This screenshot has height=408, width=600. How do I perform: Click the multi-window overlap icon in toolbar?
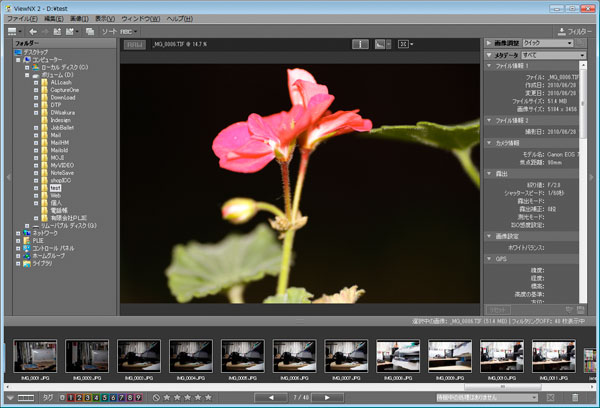tap(90, 32)
